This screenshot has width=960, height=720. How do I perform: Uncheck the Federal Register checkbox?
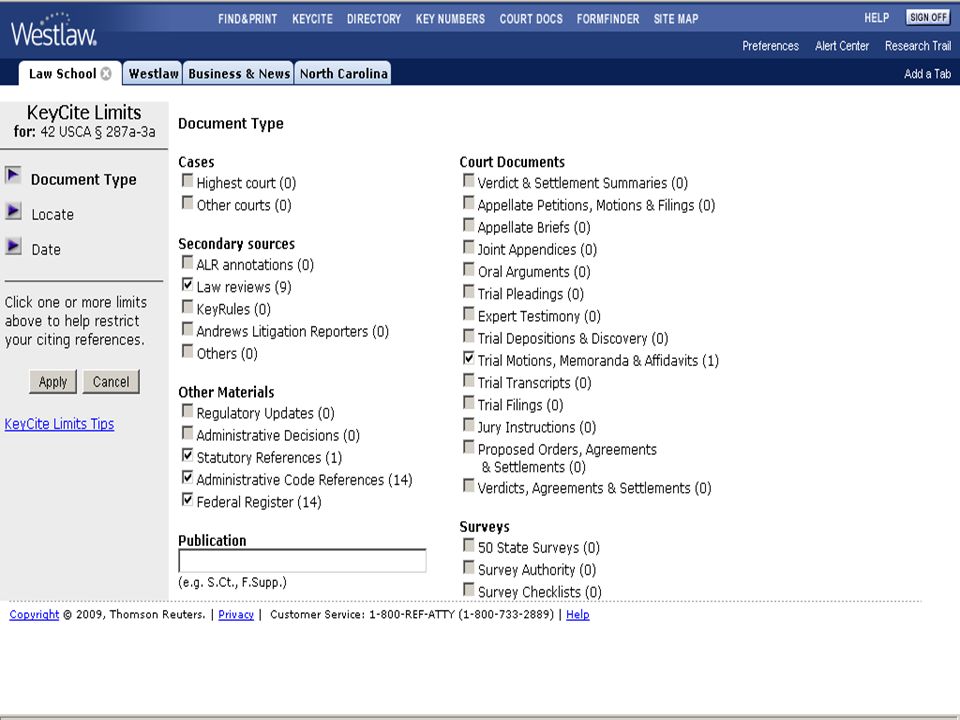[x=187, y=500]
